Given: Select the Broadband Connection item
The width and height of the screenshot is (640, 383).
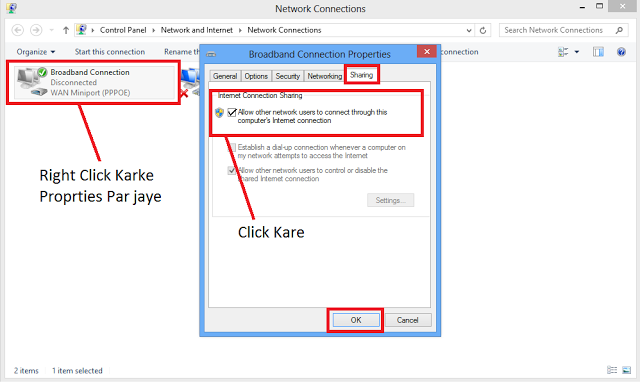Looking at the screenshot, I should 95,82.
